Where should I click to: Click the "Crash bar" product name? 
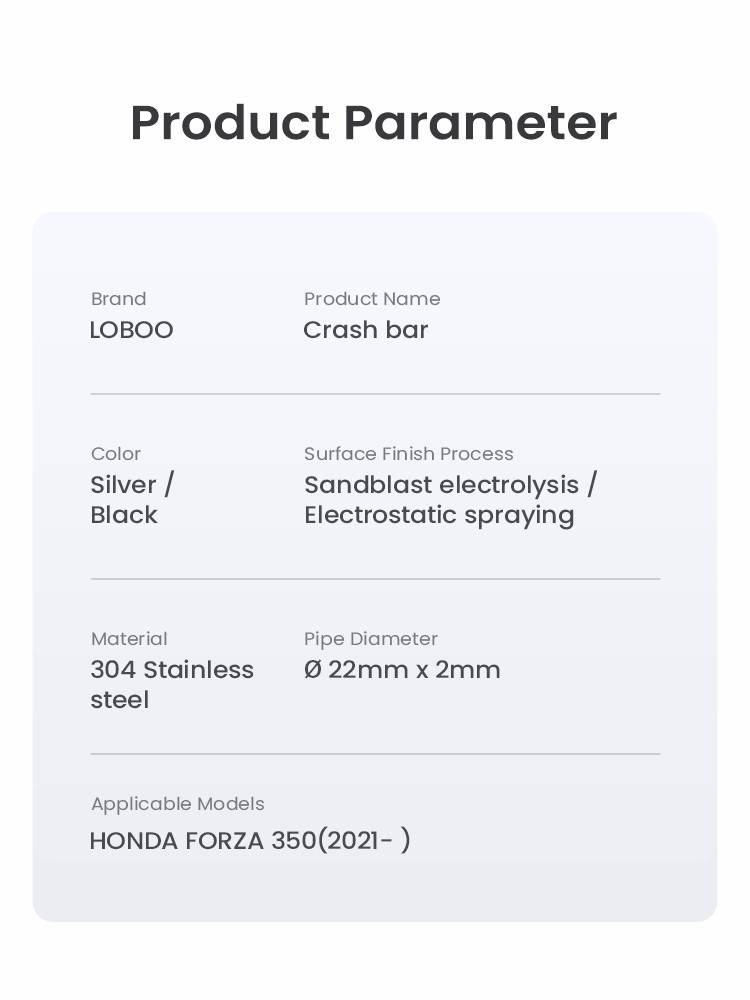point(365,330)
